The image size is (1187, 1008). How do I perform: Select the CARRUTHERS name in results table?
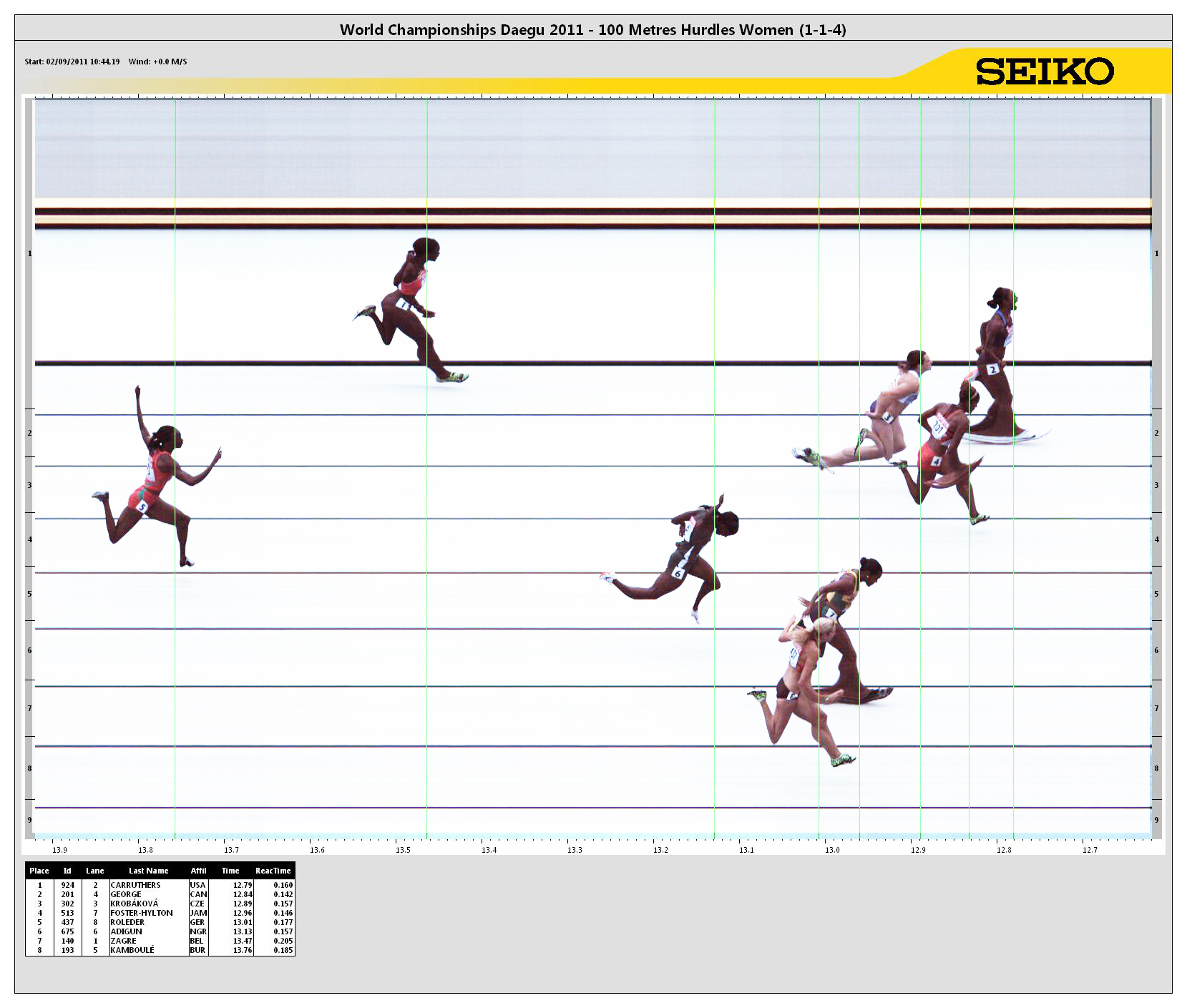(135, 885)
